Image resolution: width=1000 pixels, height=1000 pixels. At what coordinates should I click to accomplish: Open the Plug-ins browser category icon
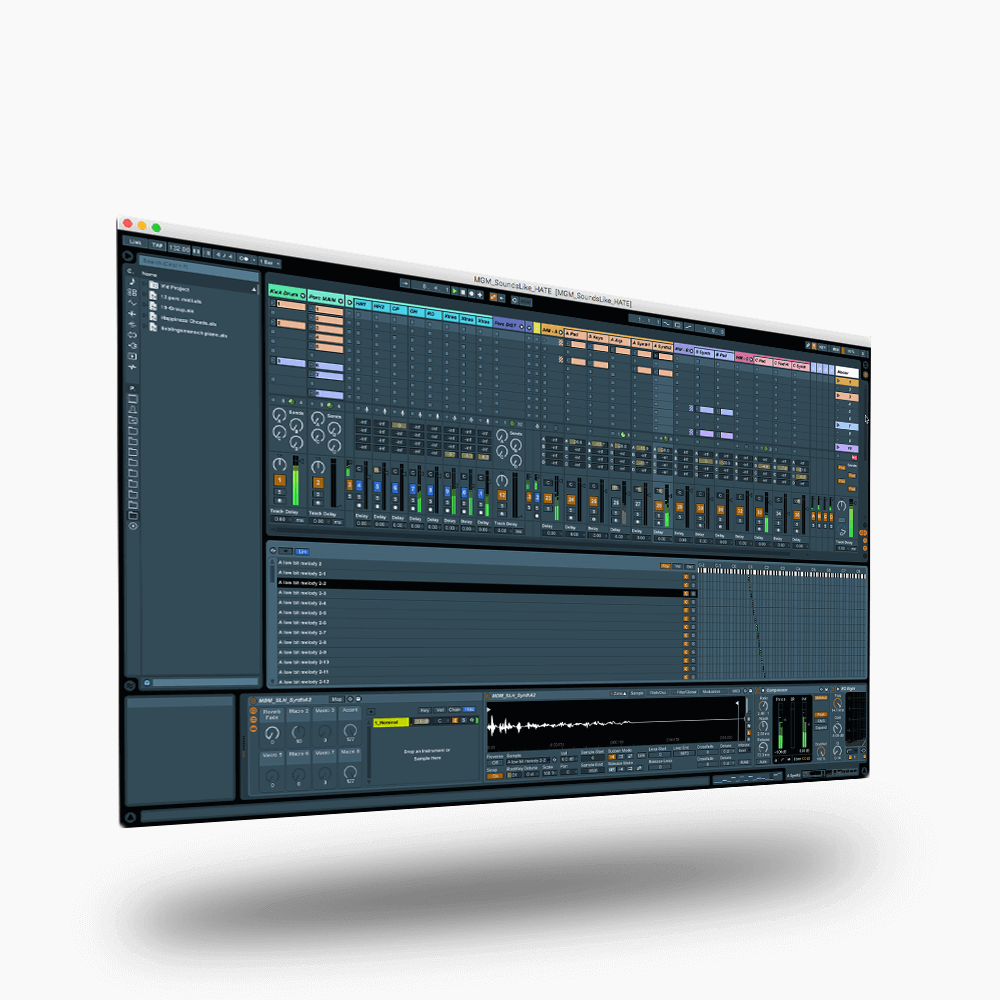point(132,346)
